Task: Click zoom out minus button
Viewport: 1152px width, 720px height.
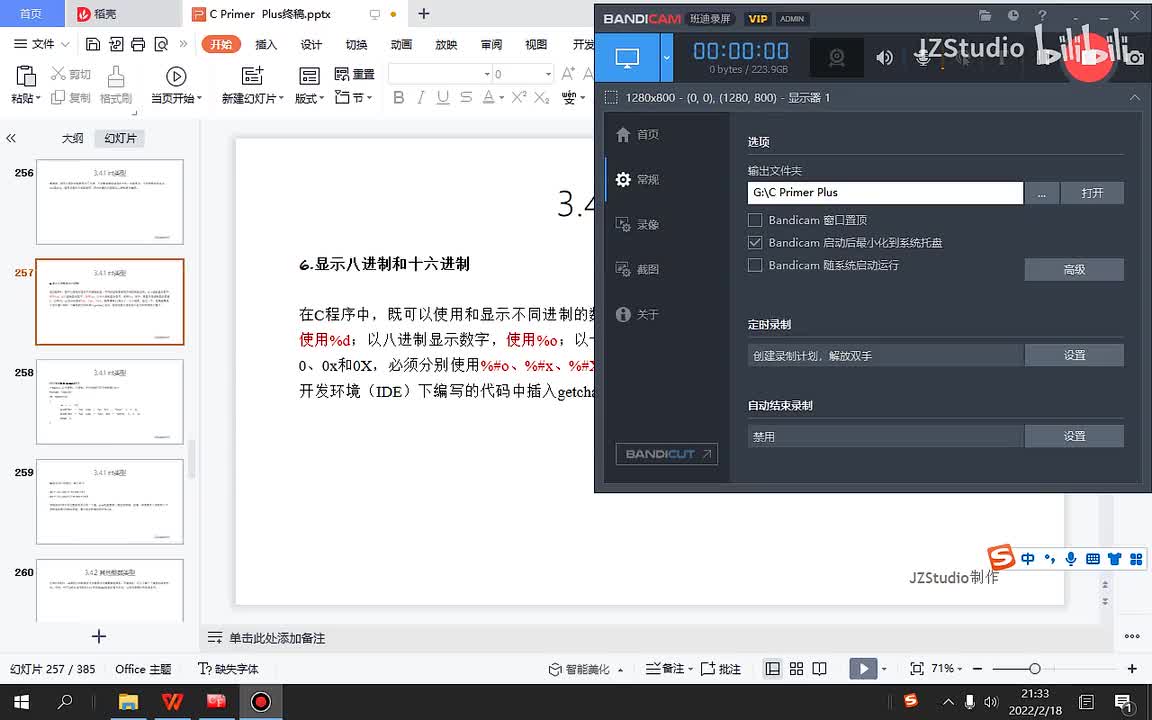Action: click(x=977, y=669)
